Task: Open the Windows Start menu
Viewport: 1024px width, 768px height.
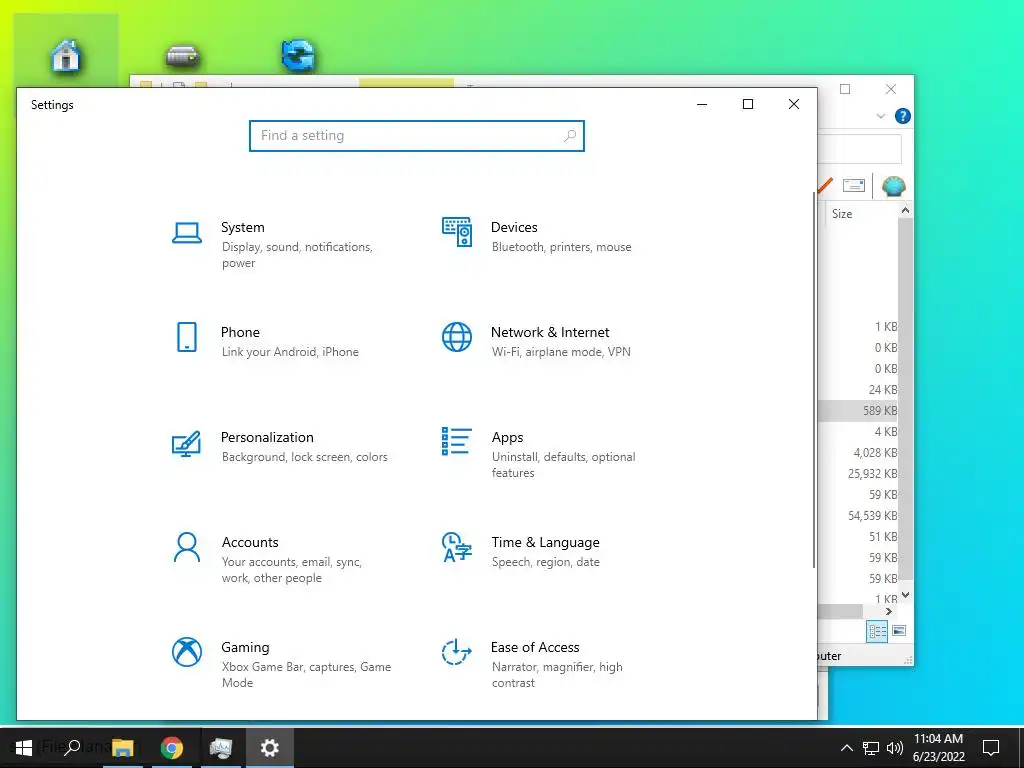Action: point(24,748)
